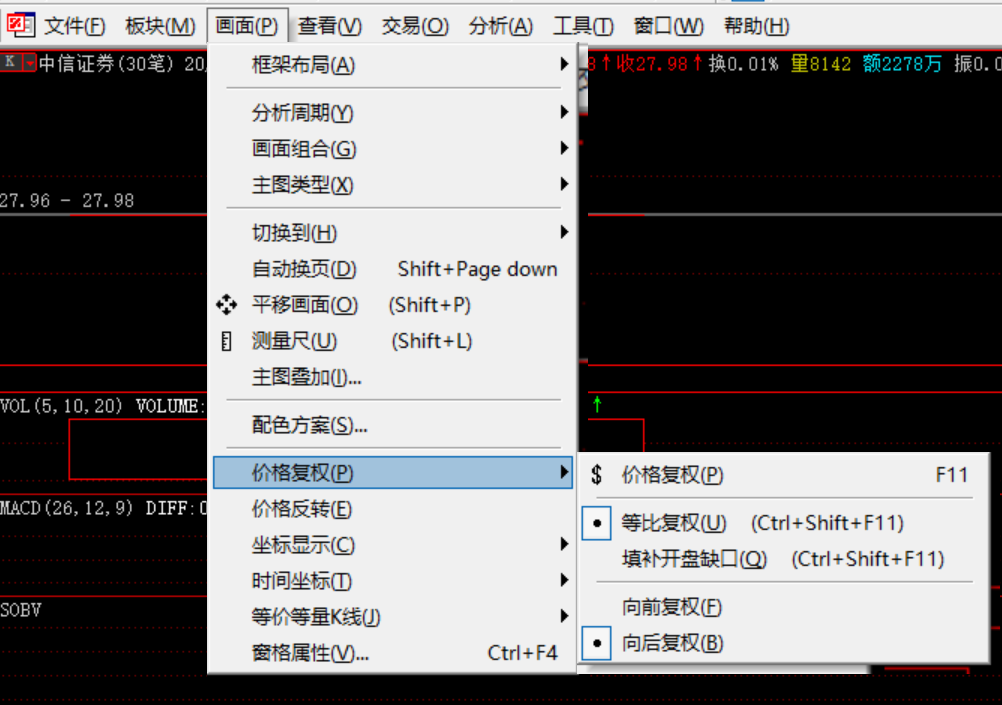Expand the 画面组合(G) submenu

pyautogui.click(x=393, y=149)
